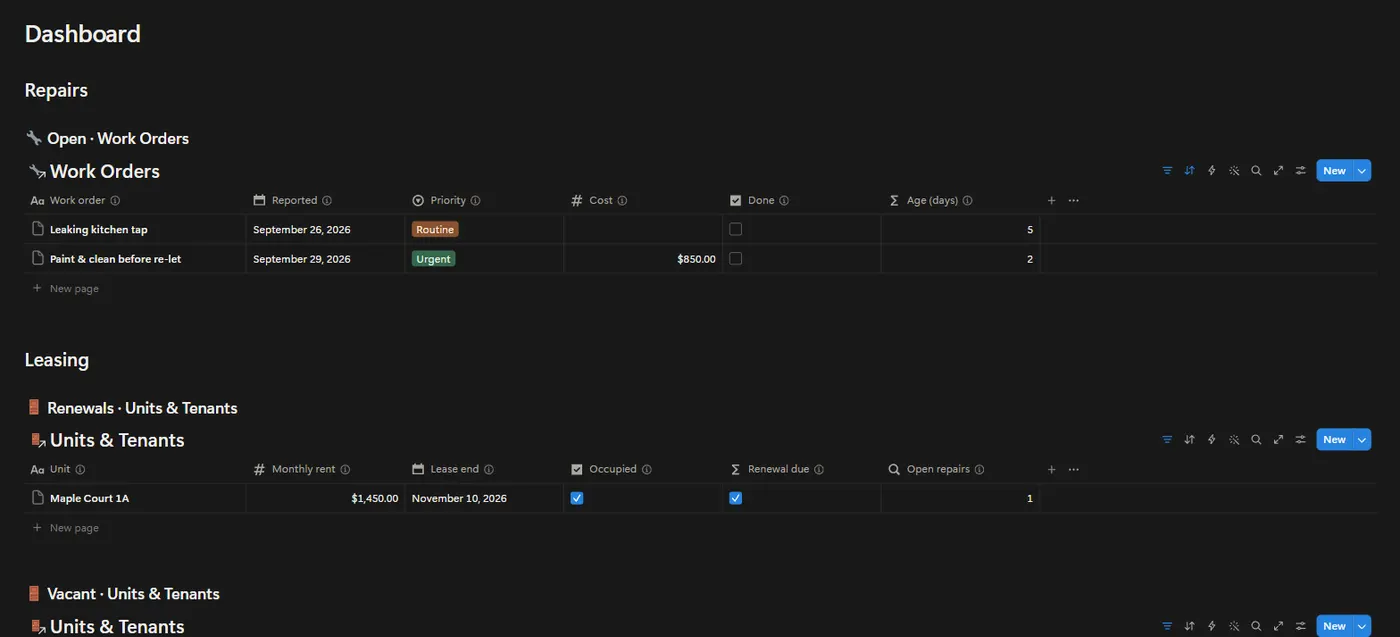
Task: Add a property column after Open repairs
Action: [1051, 470]
